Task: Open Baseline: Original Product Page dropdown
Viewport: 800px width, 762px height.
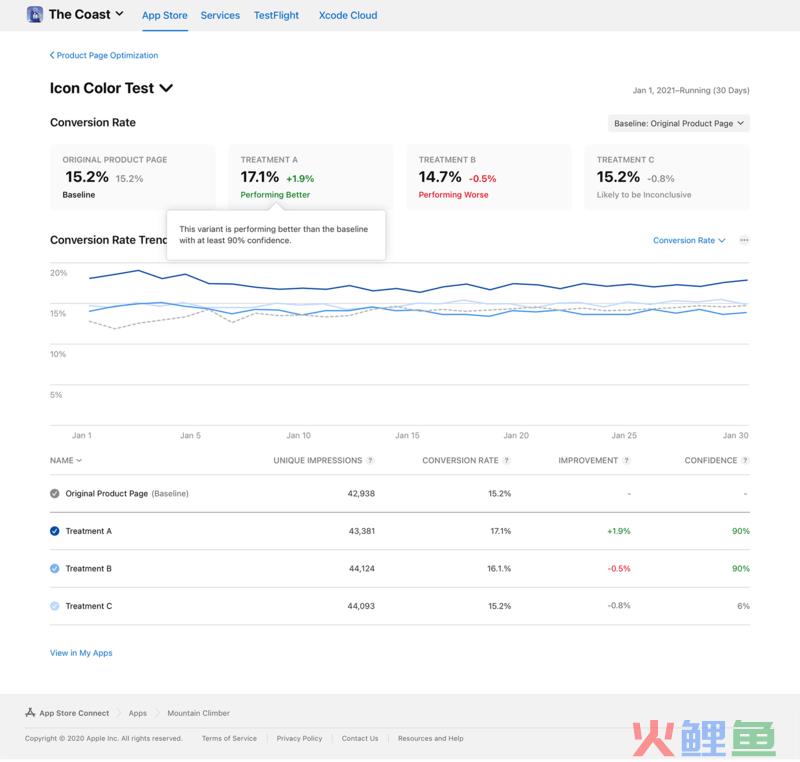Action: point(679,123)
